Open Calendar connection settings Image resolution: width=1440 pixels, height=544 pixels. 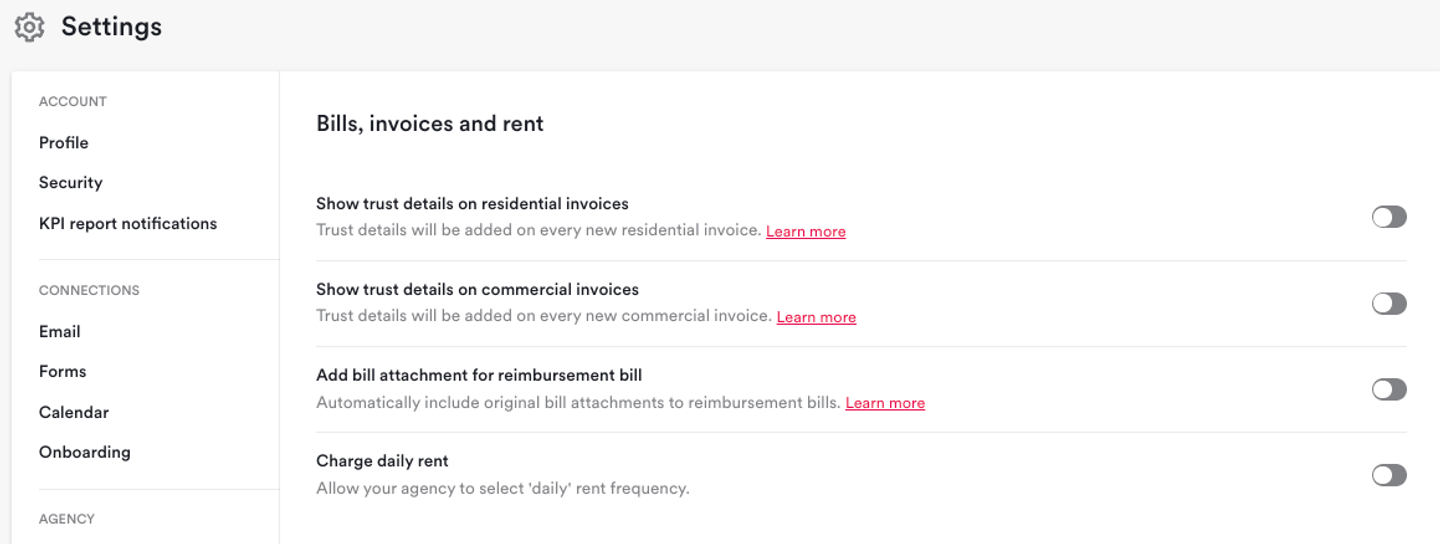[x=74, y=412]
